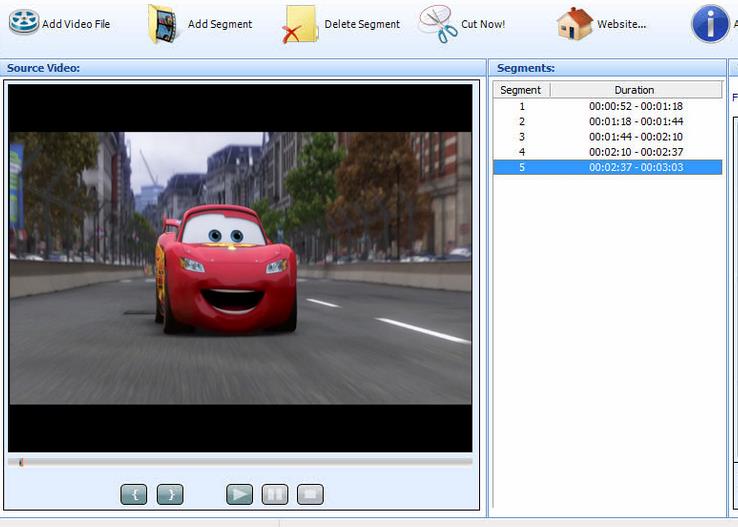Play the source video
Image resolution: width=738 pixels, height=527 pixels.
point(239,494)
